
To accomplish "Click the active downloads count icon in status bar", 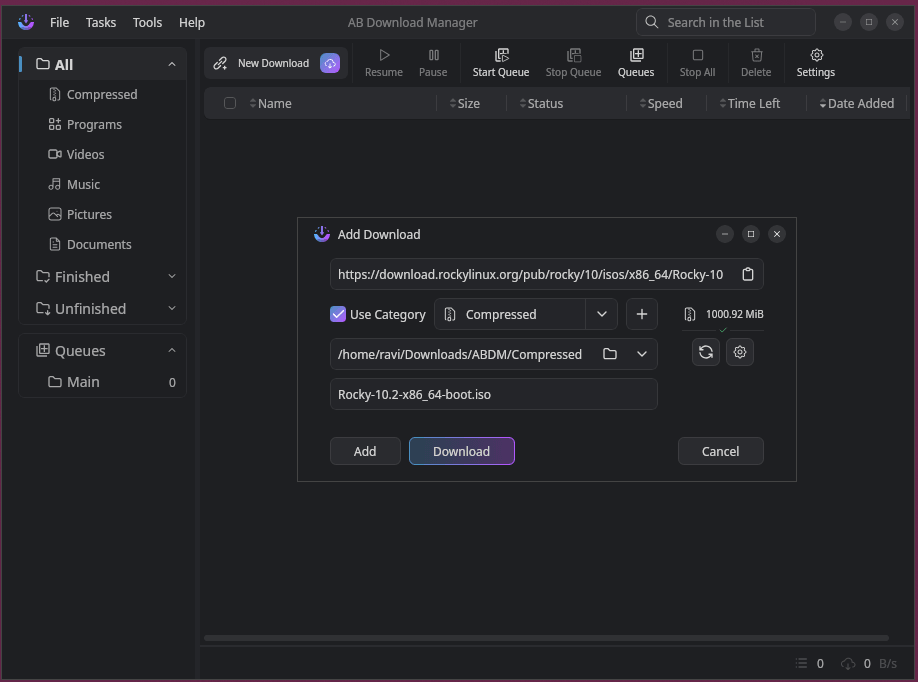I will coord(801,663).
